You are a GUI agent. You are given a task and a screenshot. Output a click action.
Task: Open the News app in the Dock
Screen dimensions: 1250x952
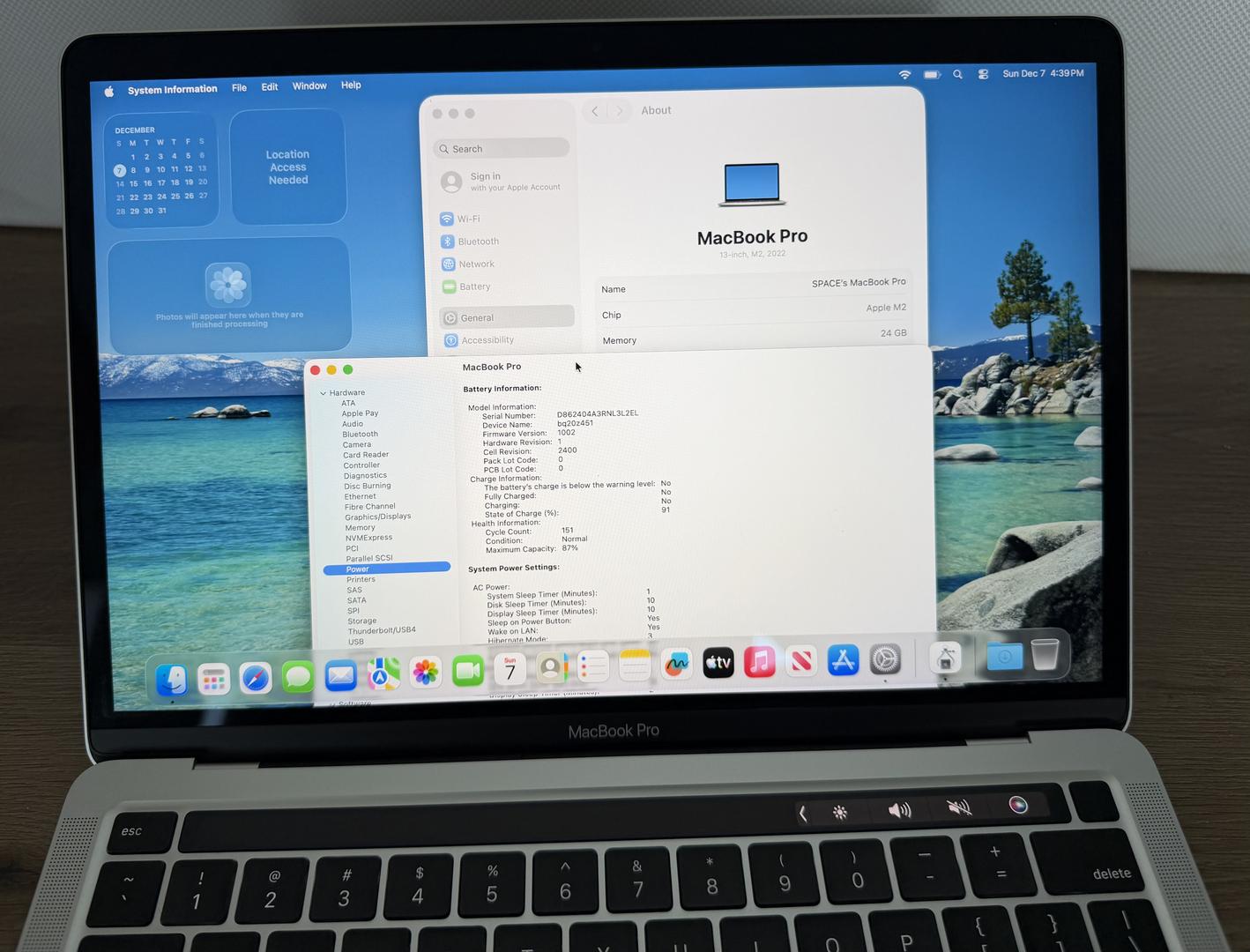coord(801,660)
